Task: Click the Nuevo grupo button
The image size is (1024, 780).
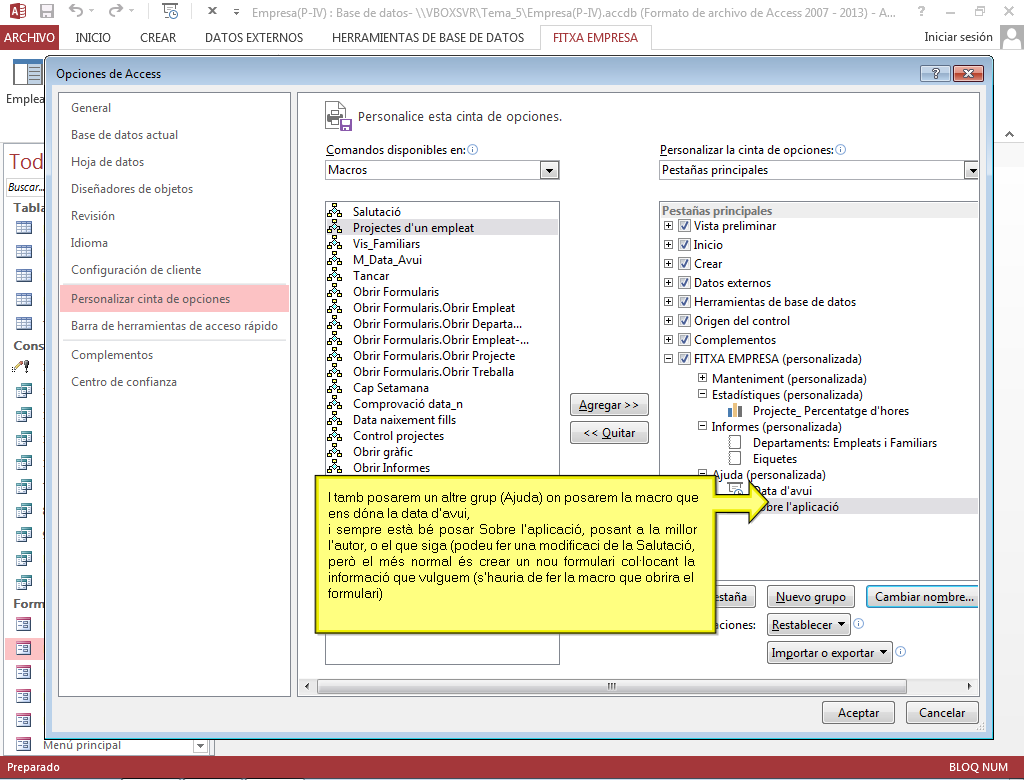Action: [810, 596]
